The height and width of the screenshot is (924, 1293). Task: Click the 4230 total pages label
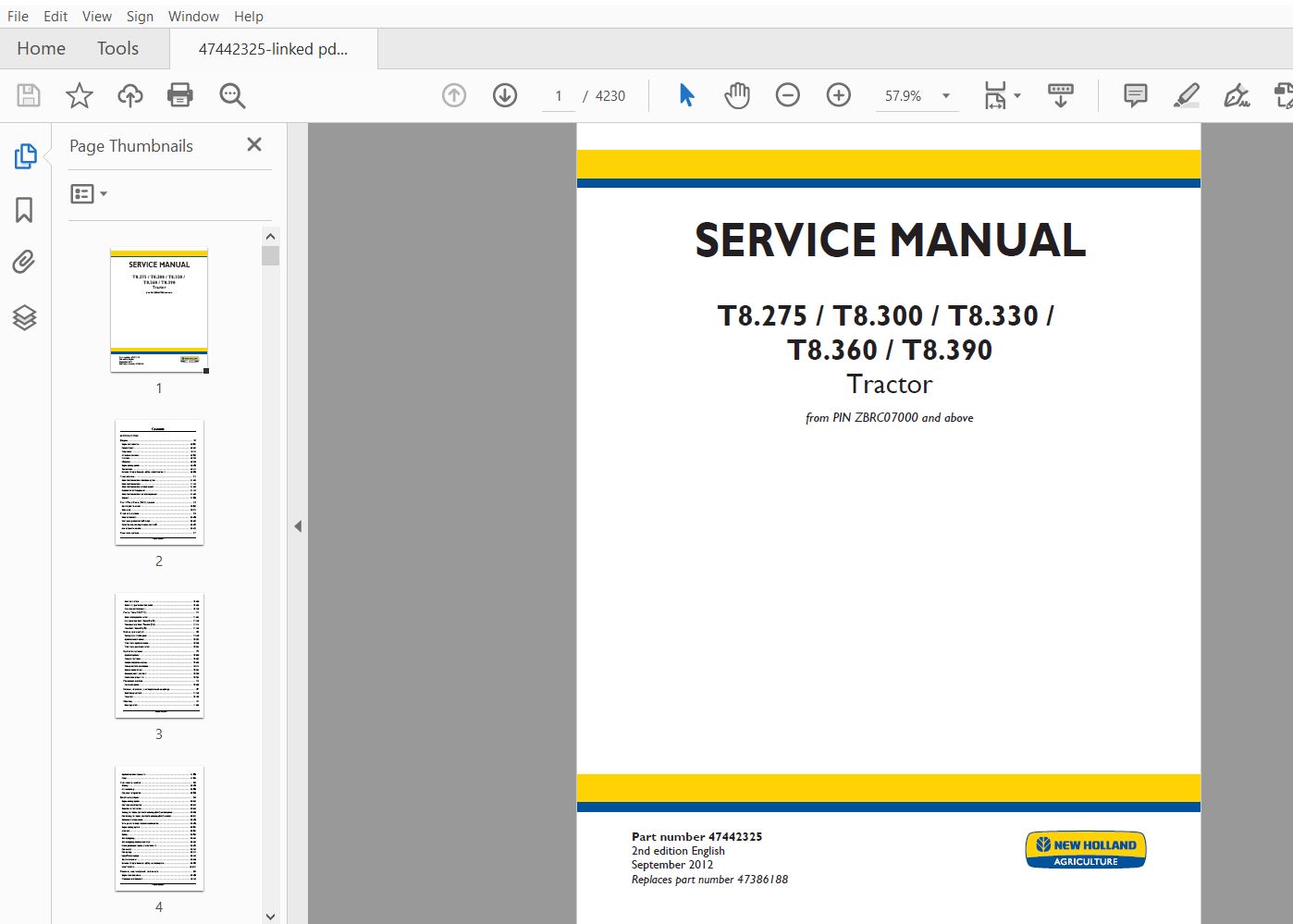pyautogui.click(x=610, y=95)
